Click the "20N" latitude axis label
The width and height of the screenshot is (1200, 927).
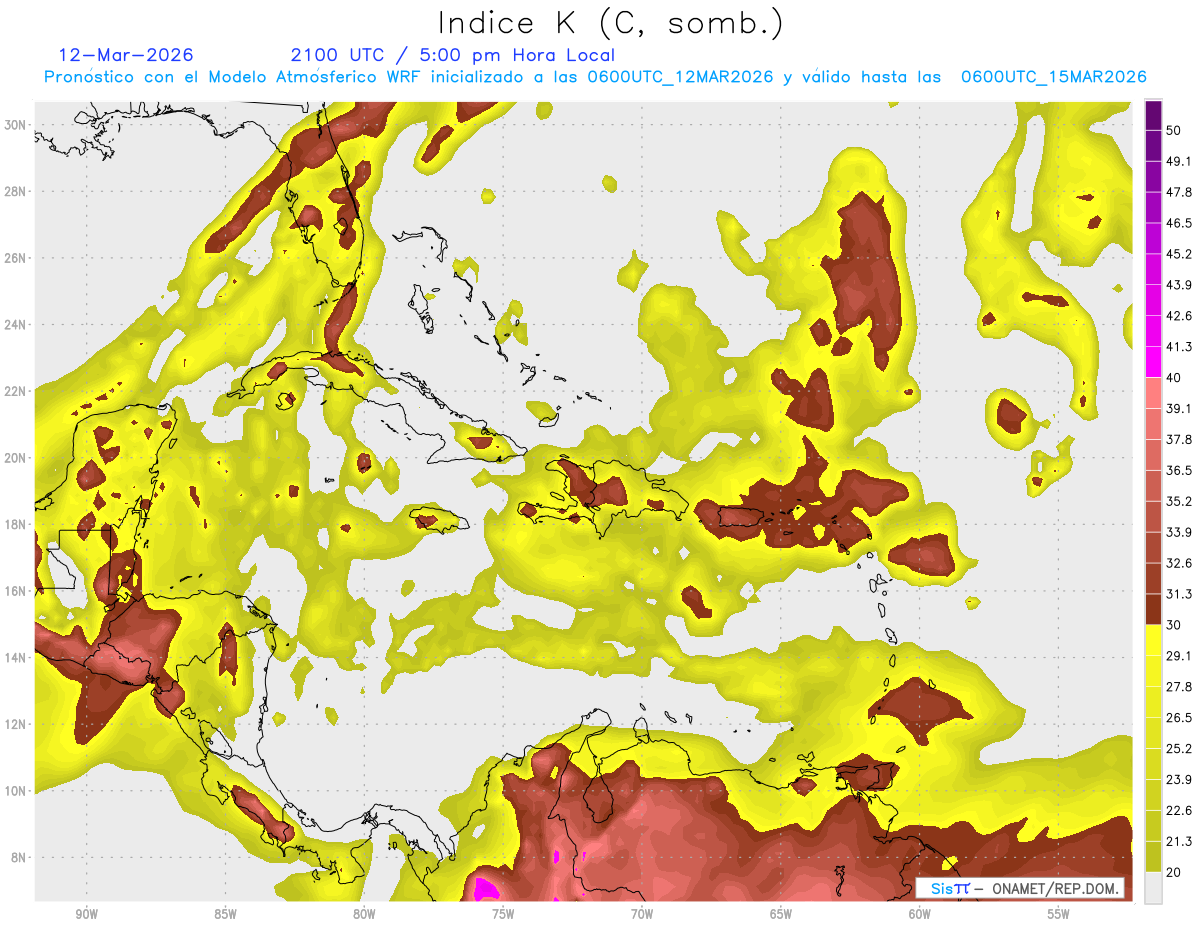[16, 458]
